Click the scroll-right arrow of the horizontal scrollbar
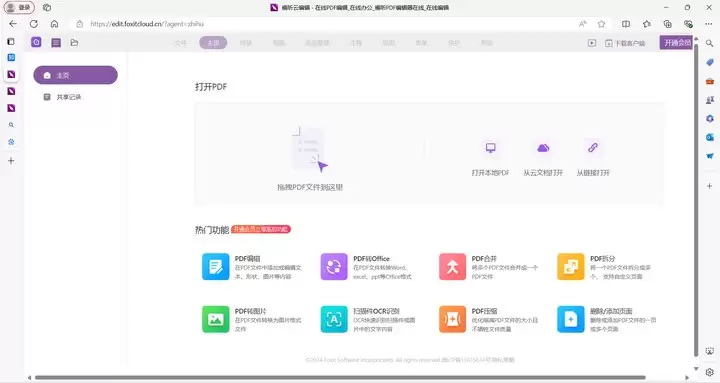 687,377
